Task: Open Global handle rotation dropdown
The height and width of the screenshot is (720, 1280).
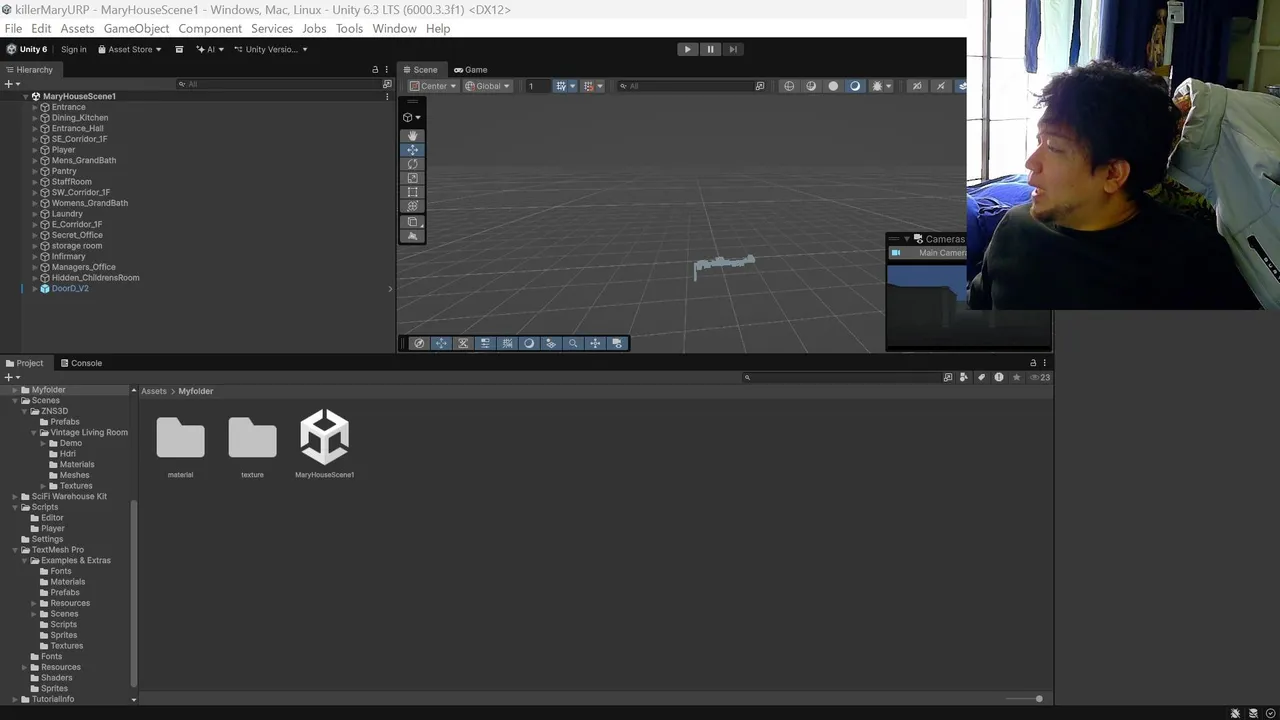Action: click(x=487, y=86)
